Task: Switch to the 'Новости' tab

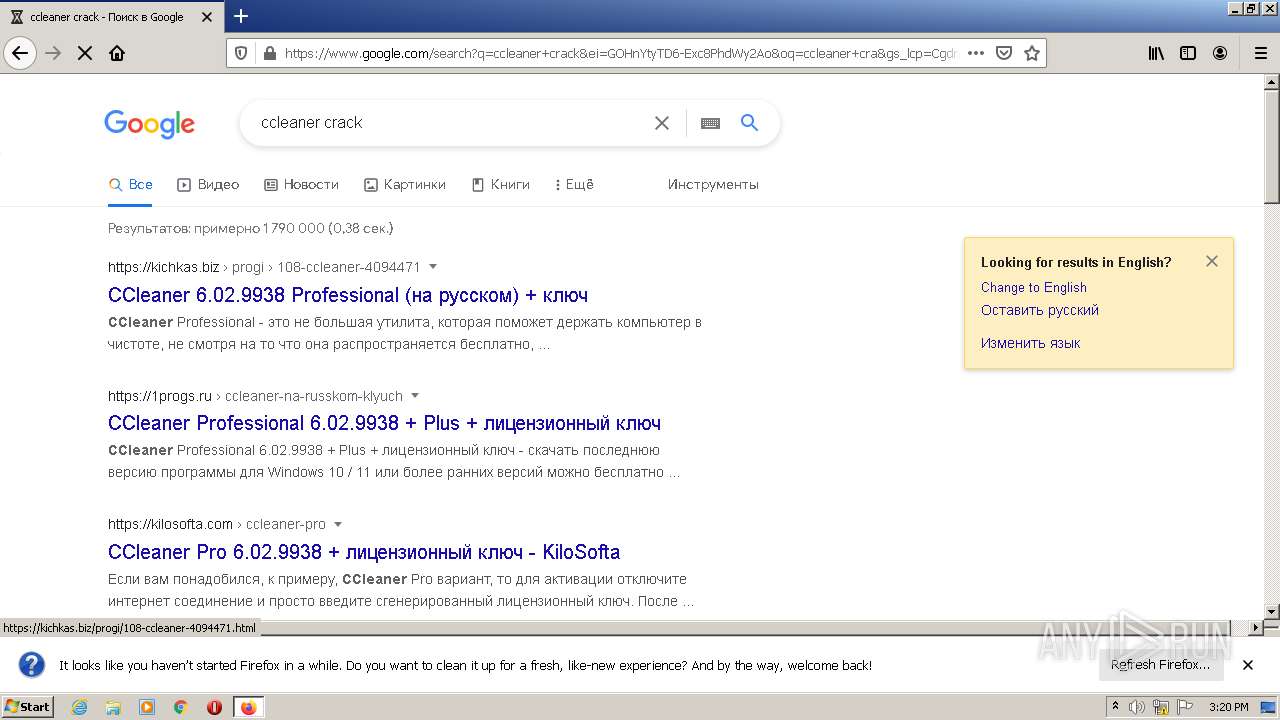Action: pyautogui.click(x=301, y=184)
